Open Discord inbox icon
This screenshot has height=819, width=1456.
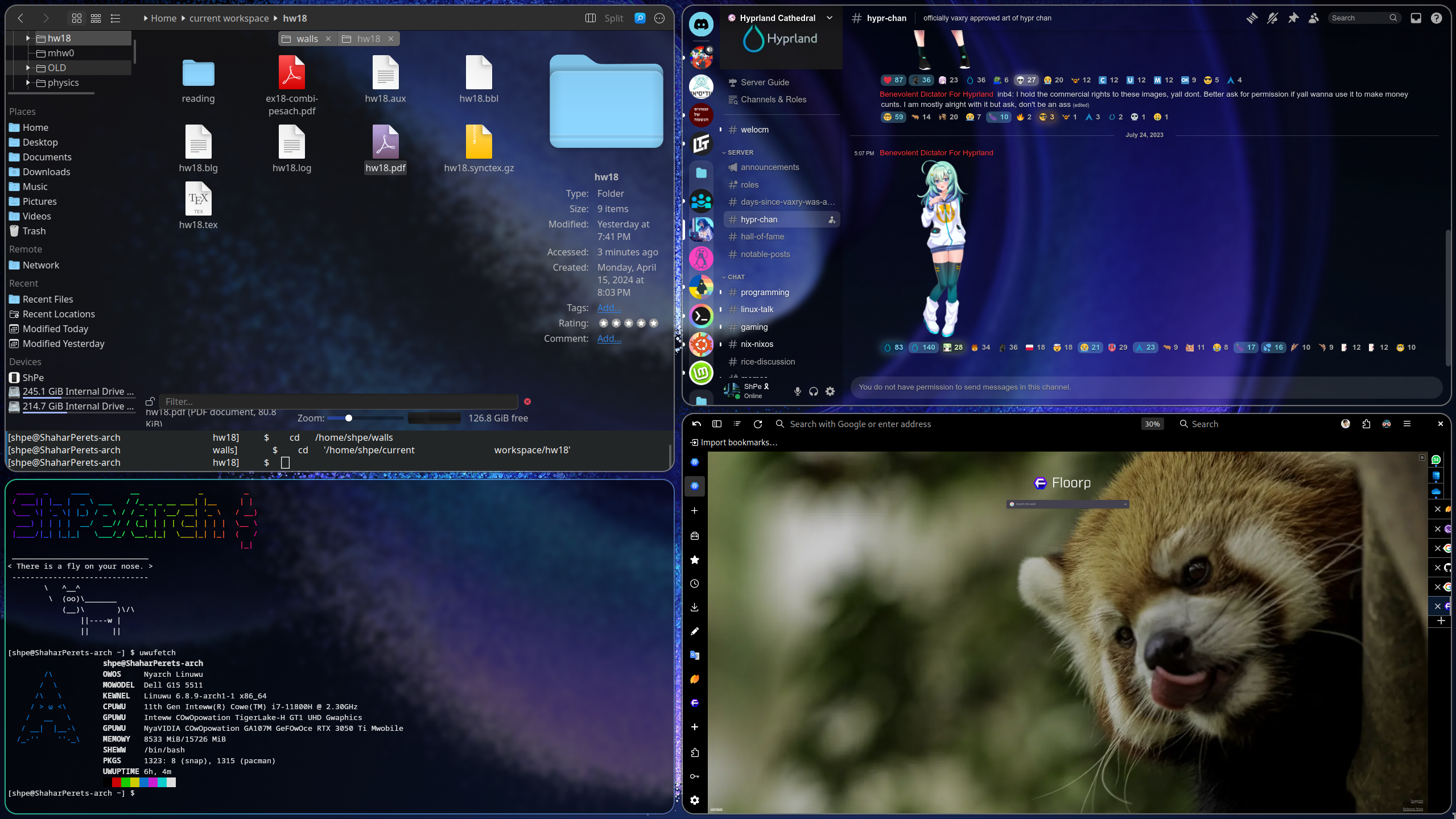[x=1416, y=18]
